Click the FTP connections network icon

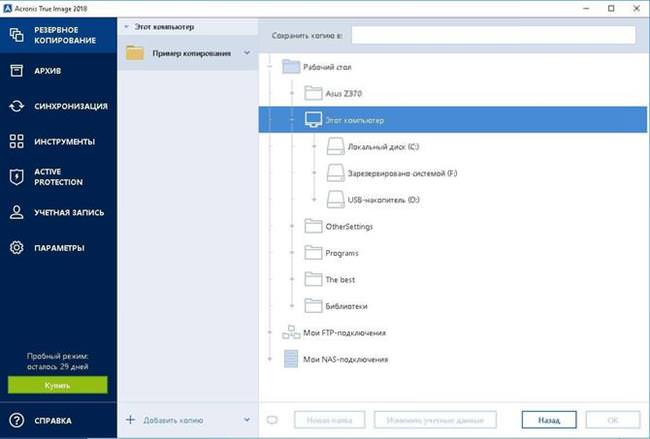pos(291,332)
